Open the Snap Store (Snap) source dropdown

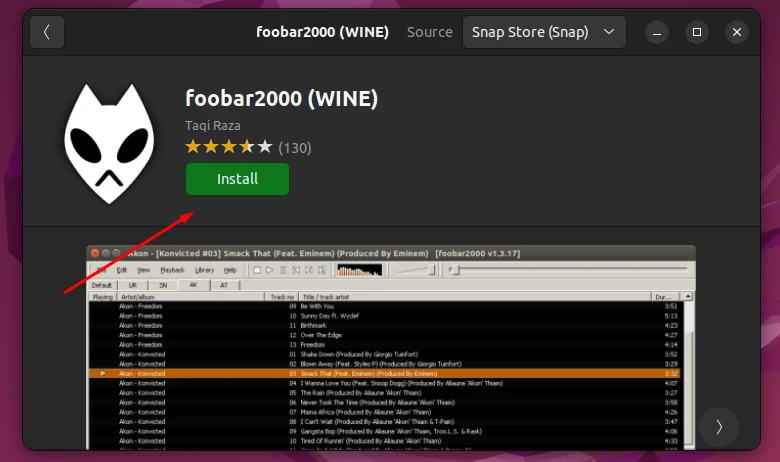pos(544,32)
